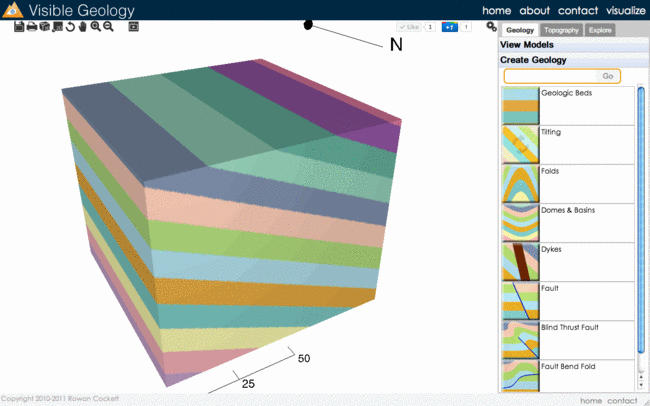Viewport: 650px width, 406px height.
Task: Click the 3D cube view icon
Action: click(x=45, y=26)
